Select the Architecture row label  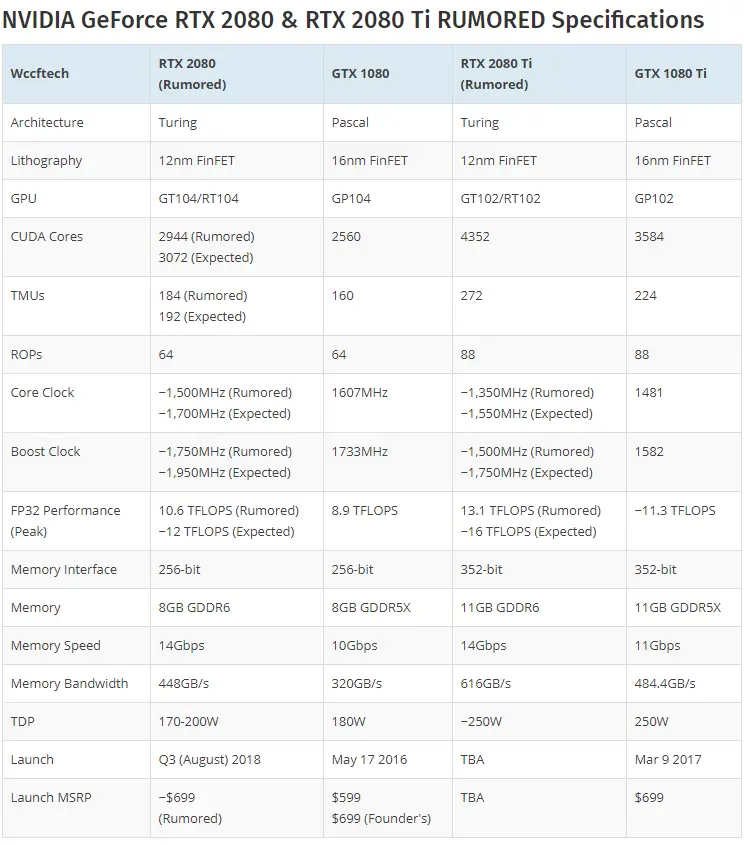pos(47,122)
